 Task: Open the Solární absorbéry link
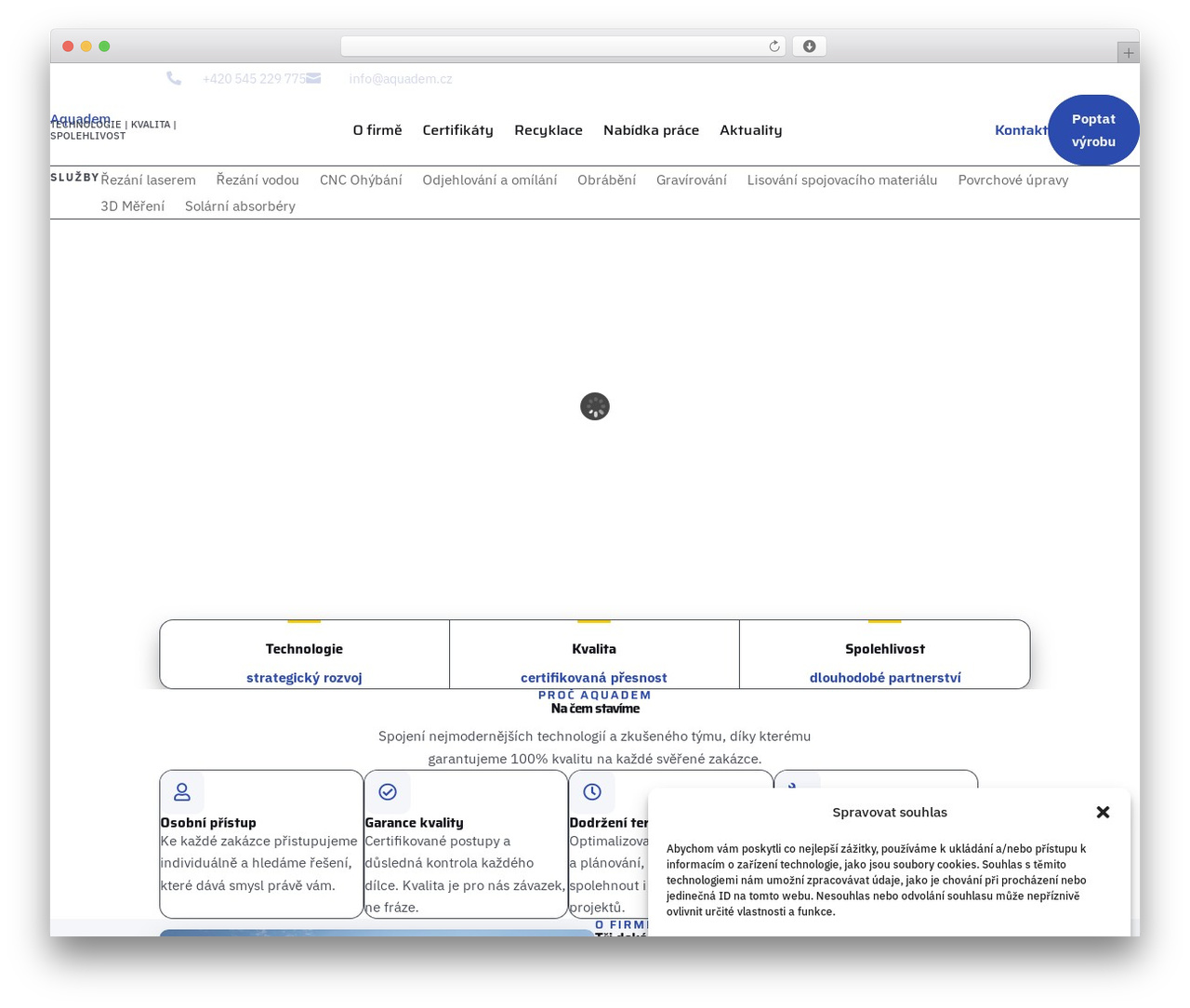point(240,206)
